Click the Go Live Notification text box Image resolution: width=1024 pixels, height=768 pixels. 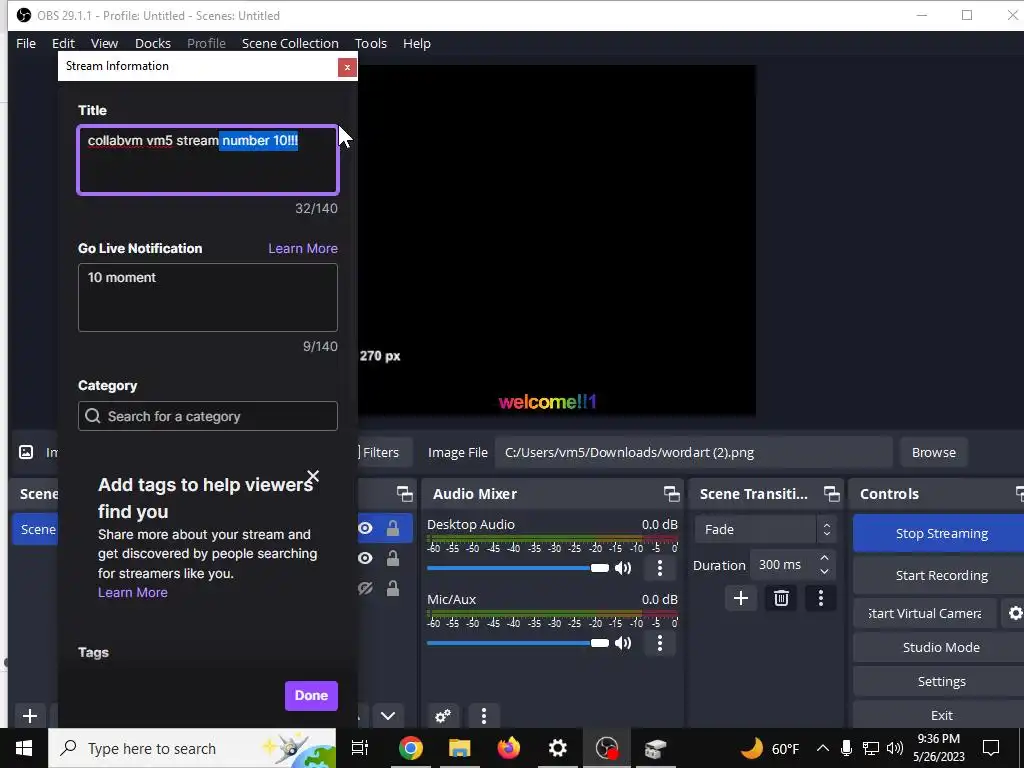[208, 297]
